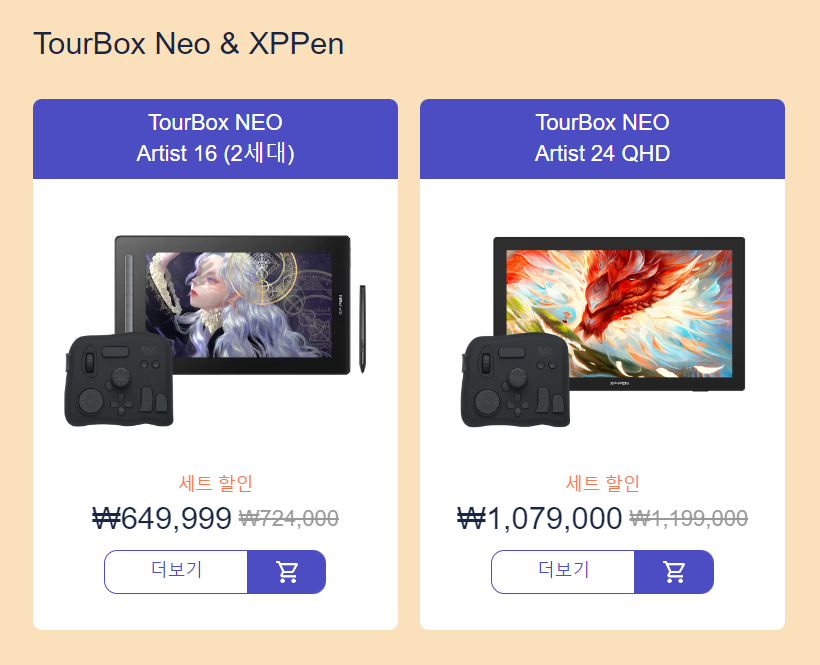
Task: Click 더보기 button for Artist 16 bundle
Action: click(176, 571)
